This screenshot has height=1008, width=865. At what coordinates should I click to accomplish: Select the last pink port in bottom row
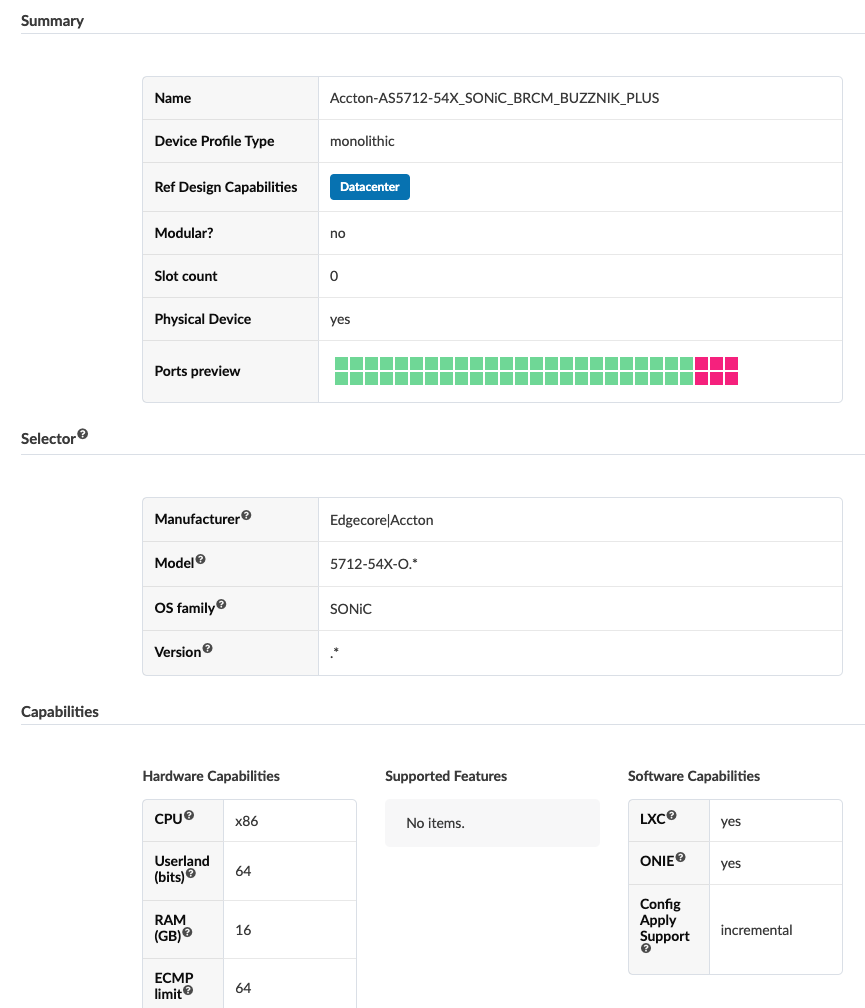(731, 378)
